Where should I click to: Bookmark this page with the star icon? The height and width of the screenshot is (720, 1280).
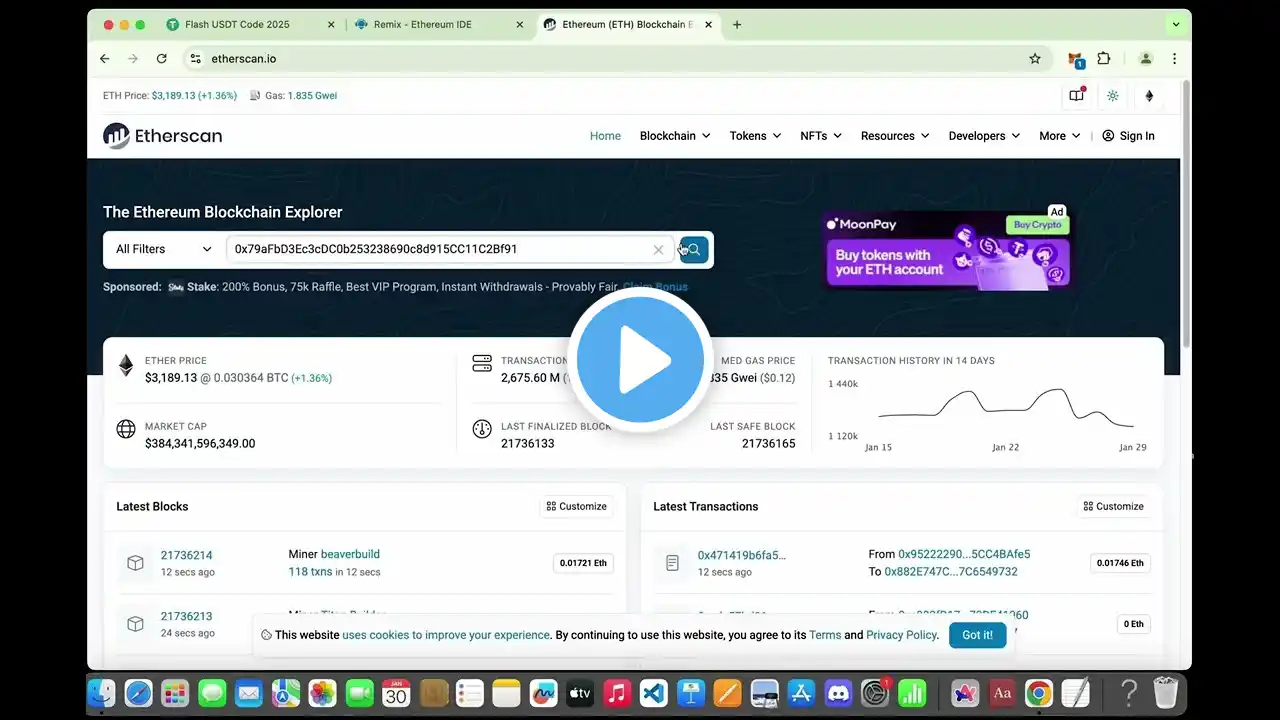1035,59
